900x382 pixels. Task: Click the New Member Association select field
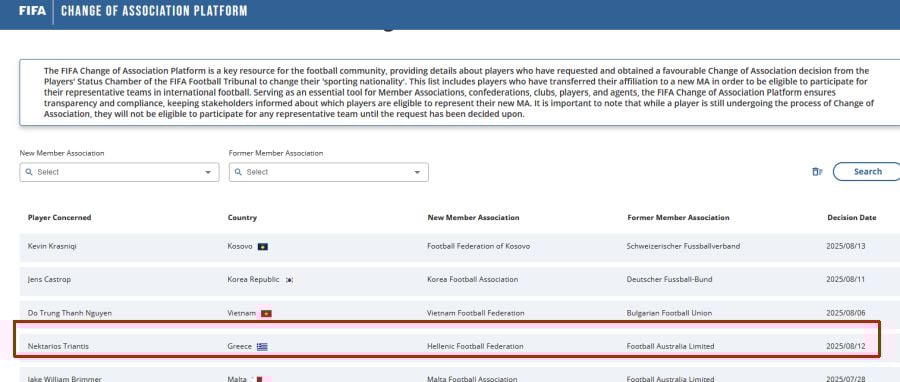[119, 172]
